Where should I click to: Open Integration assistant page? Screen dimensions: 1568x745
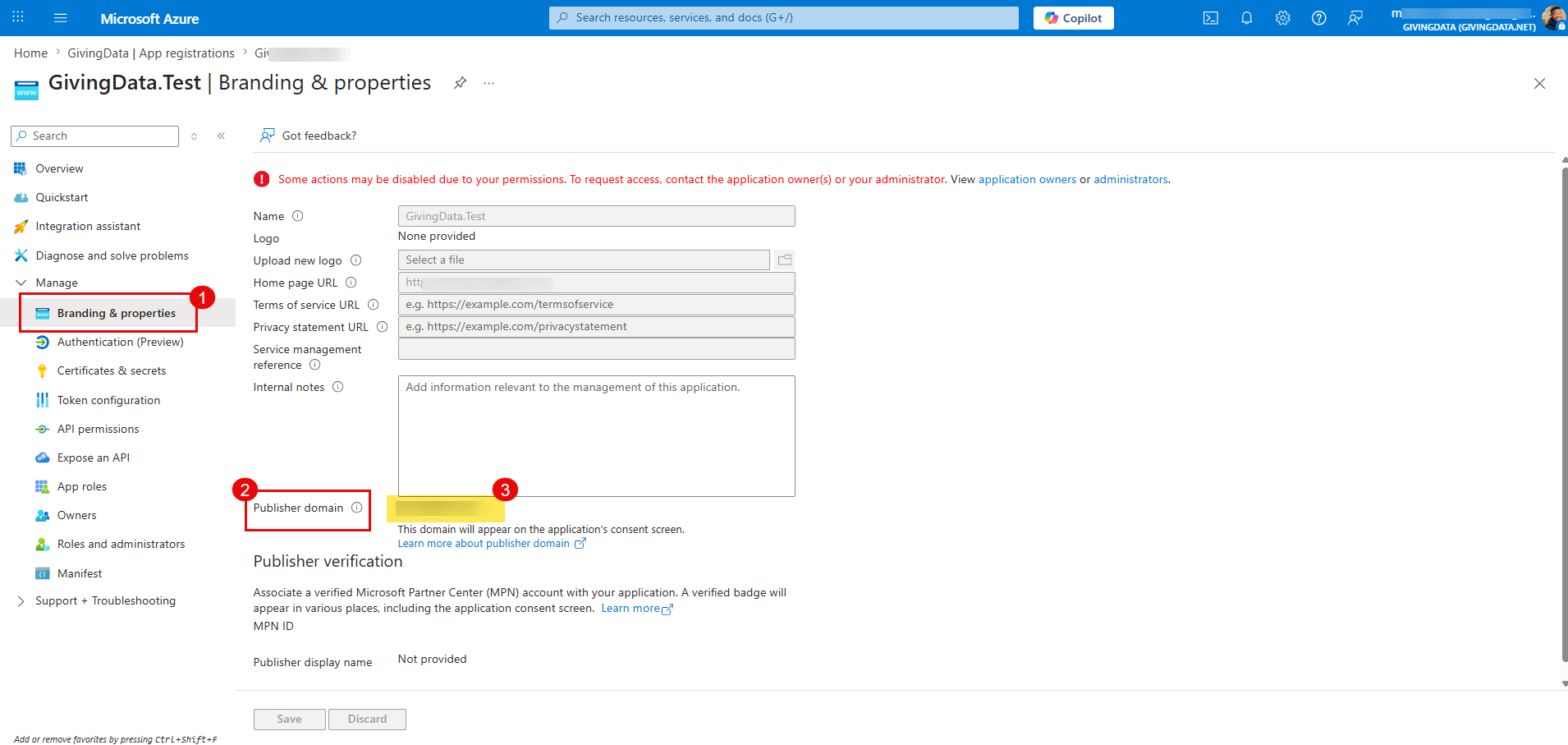(x=88, y=226)
